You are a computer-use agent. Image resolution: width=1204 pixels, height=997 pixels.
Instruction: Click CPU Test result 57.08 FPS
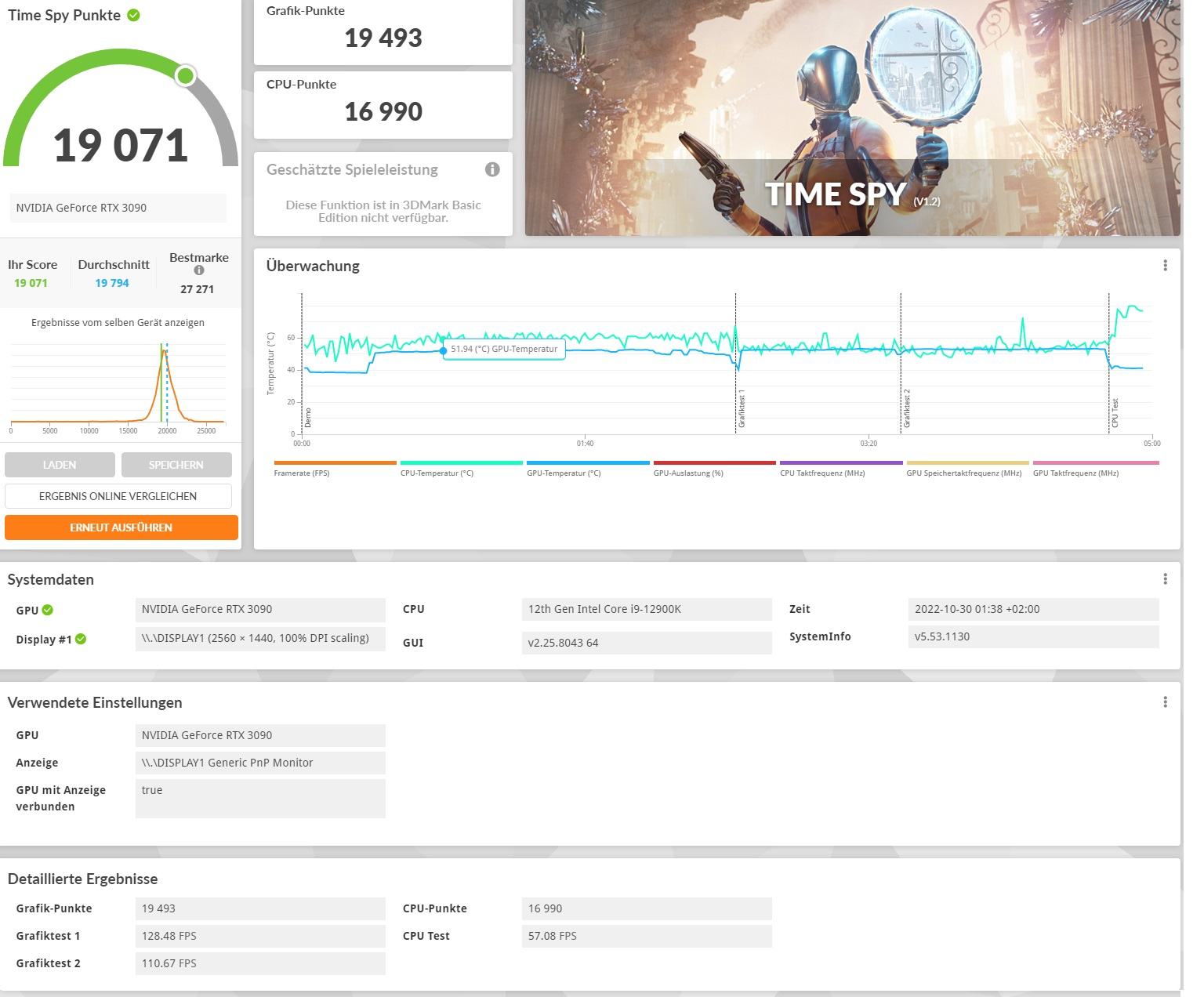(647, 936)
